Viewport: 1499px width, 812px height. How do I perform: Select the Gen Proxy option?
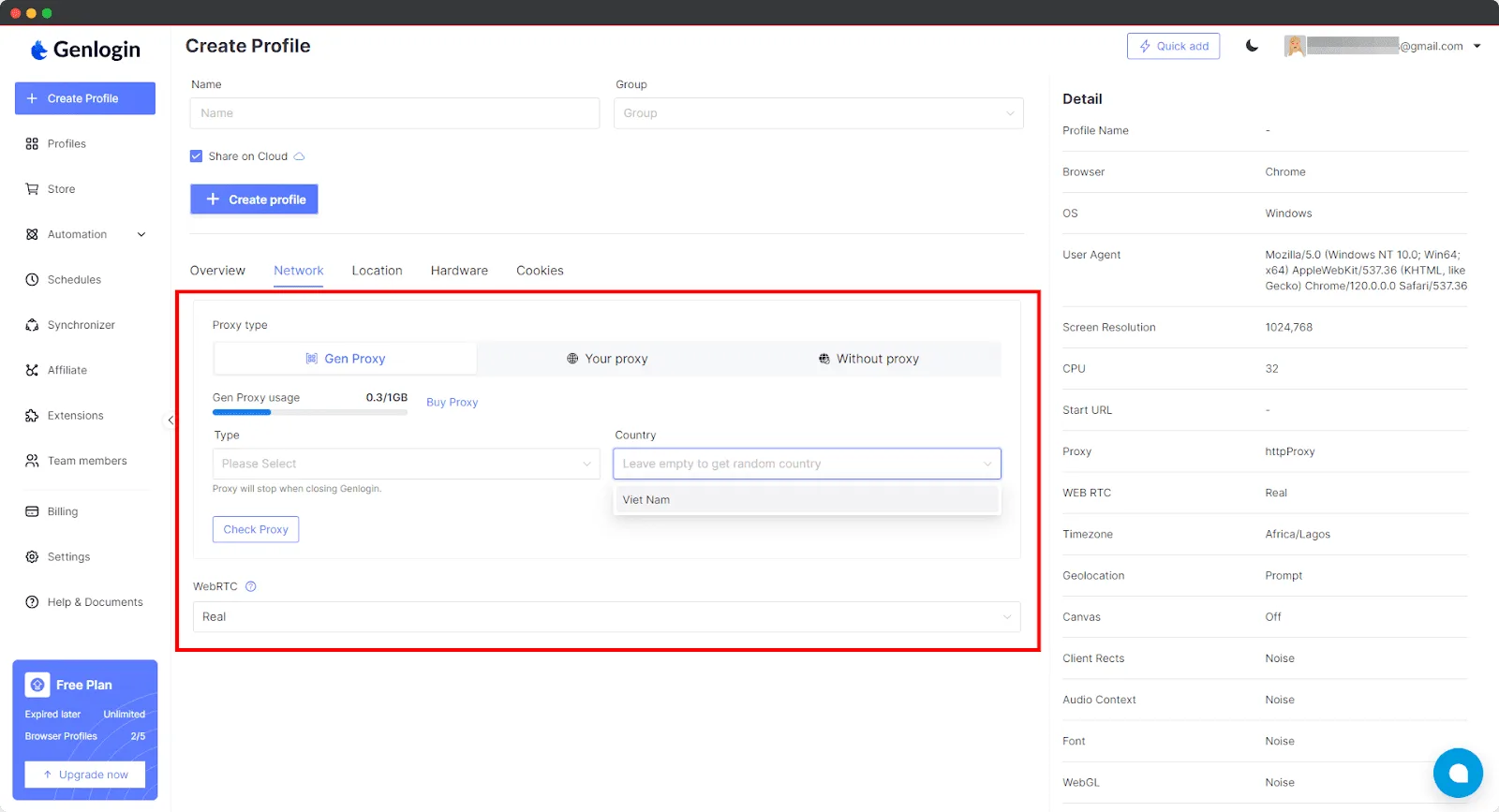pyautogui.click(x=346, y=359)
